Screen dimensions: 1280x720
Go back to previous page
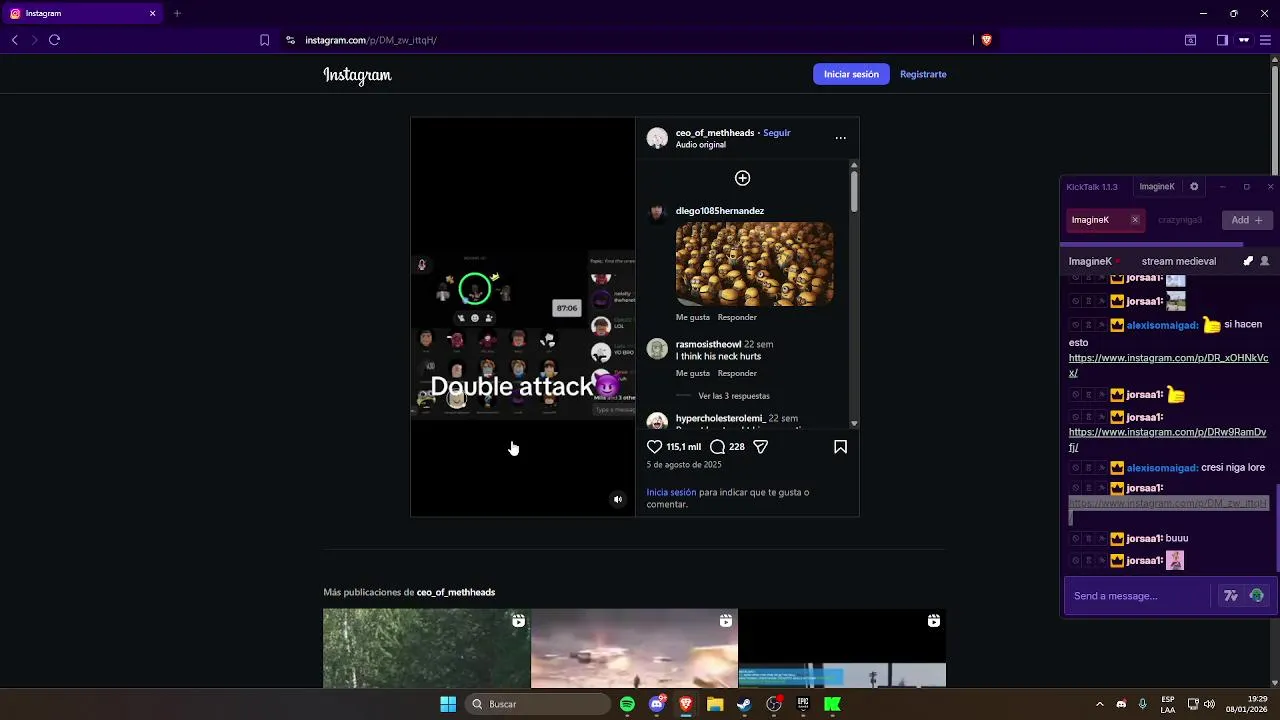14,40
